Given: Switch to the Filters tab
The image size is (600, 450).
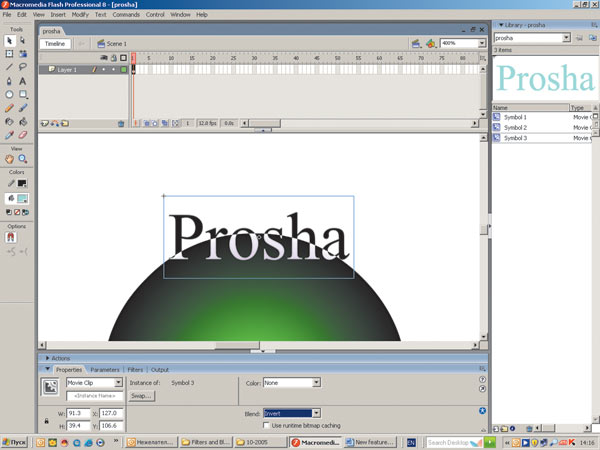Looking at the screenshot, I should 135,369.
